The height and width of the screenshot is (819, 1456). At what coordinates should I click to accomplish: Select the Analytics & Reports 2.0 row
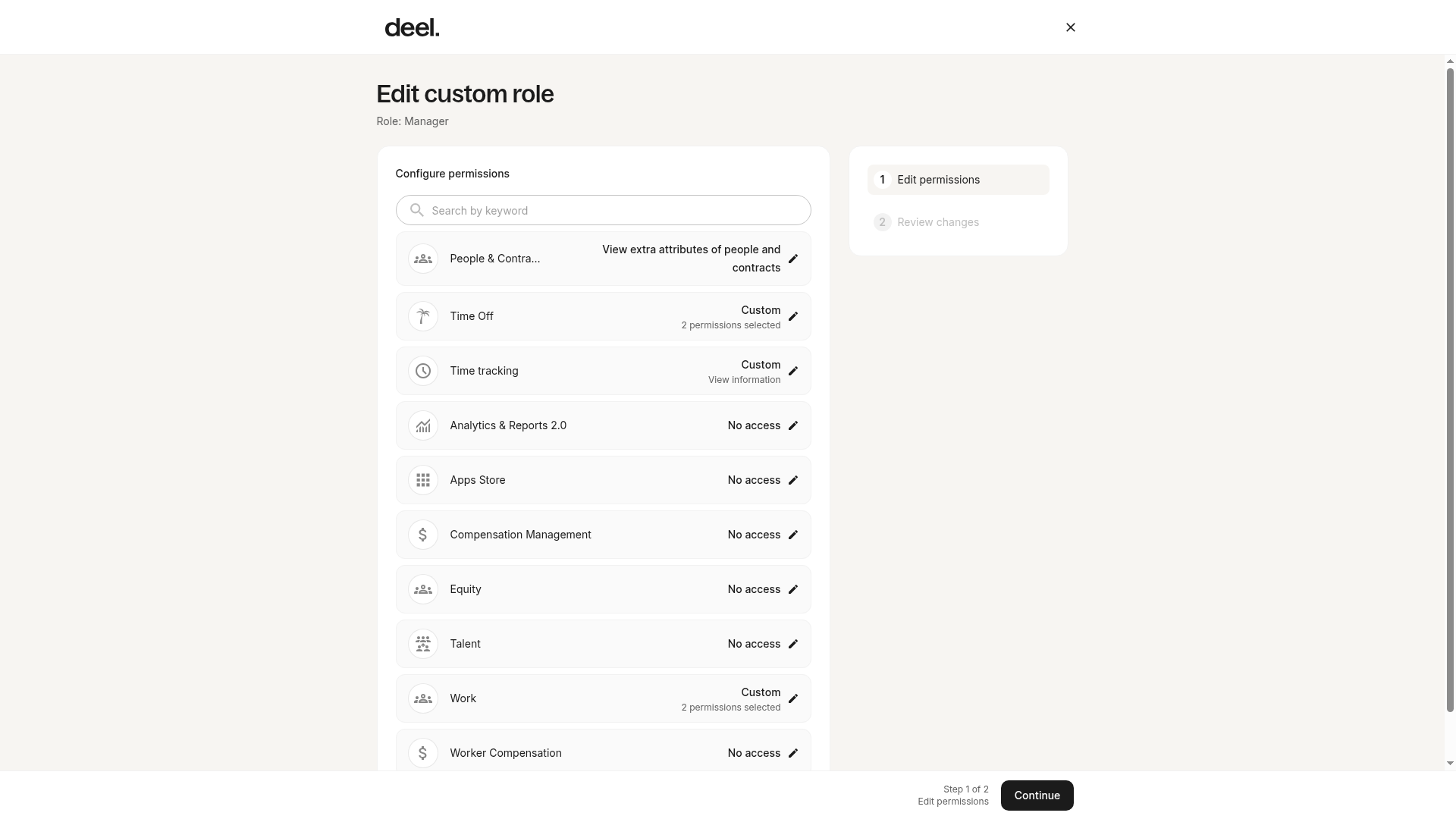(x=604, y=425)
